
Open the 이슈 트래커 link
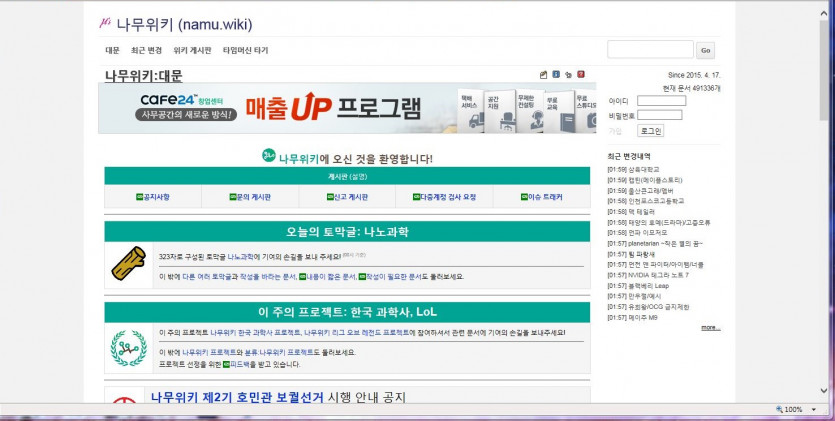tap(545, 197)
